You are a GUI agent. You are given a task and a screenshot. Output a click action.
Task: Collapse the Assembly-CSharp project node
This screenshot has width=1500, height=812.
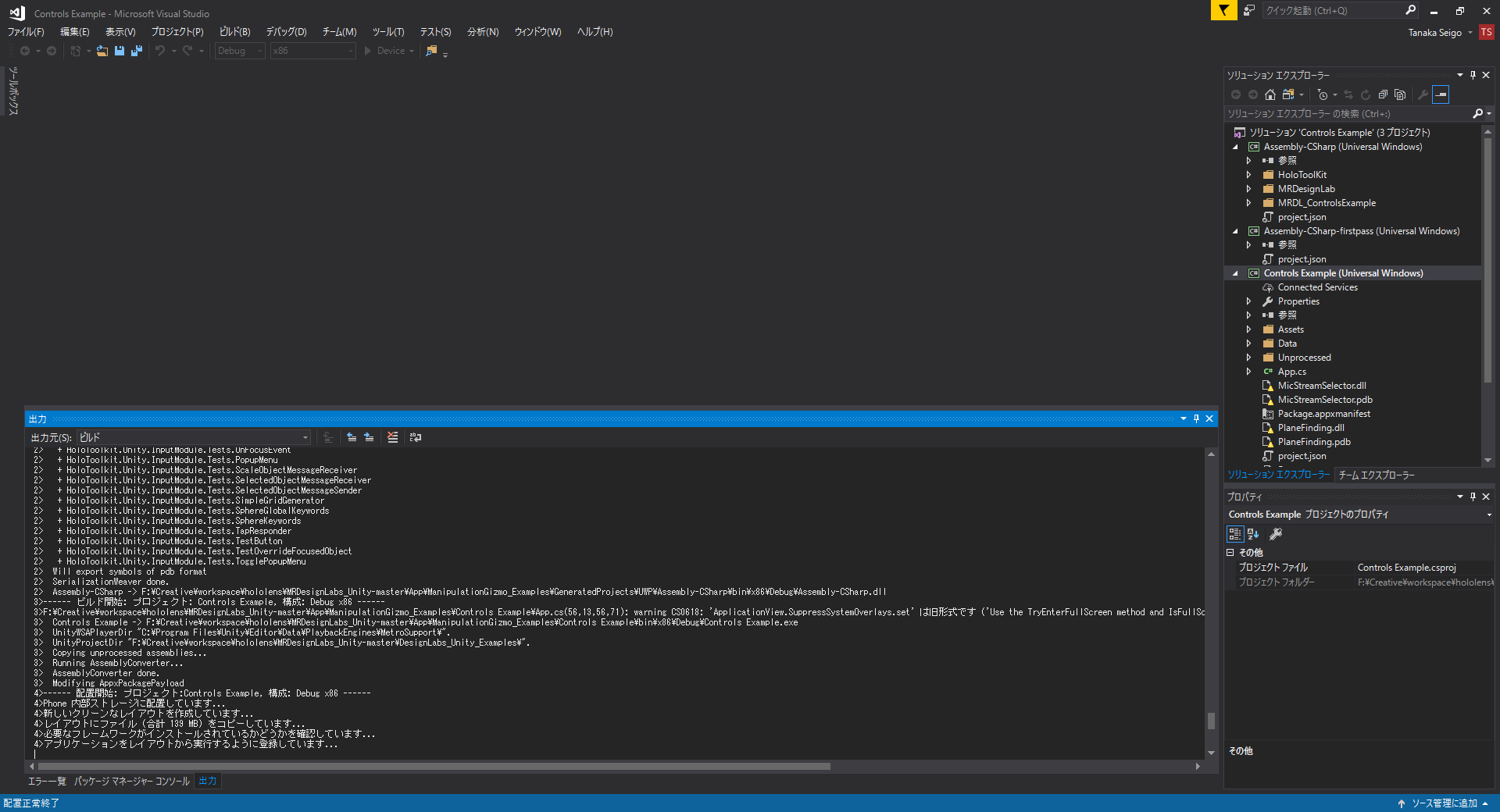(x=1235, y=147)
